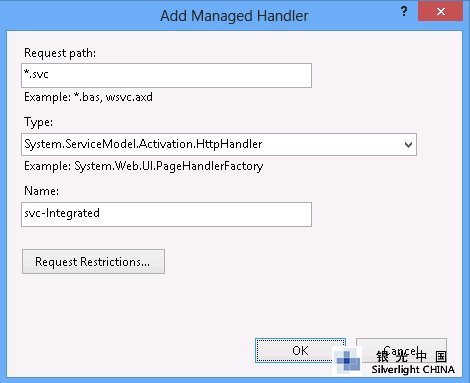
Task: Click into the Name field containing svc-Integrated
Action: coord(166,214)
